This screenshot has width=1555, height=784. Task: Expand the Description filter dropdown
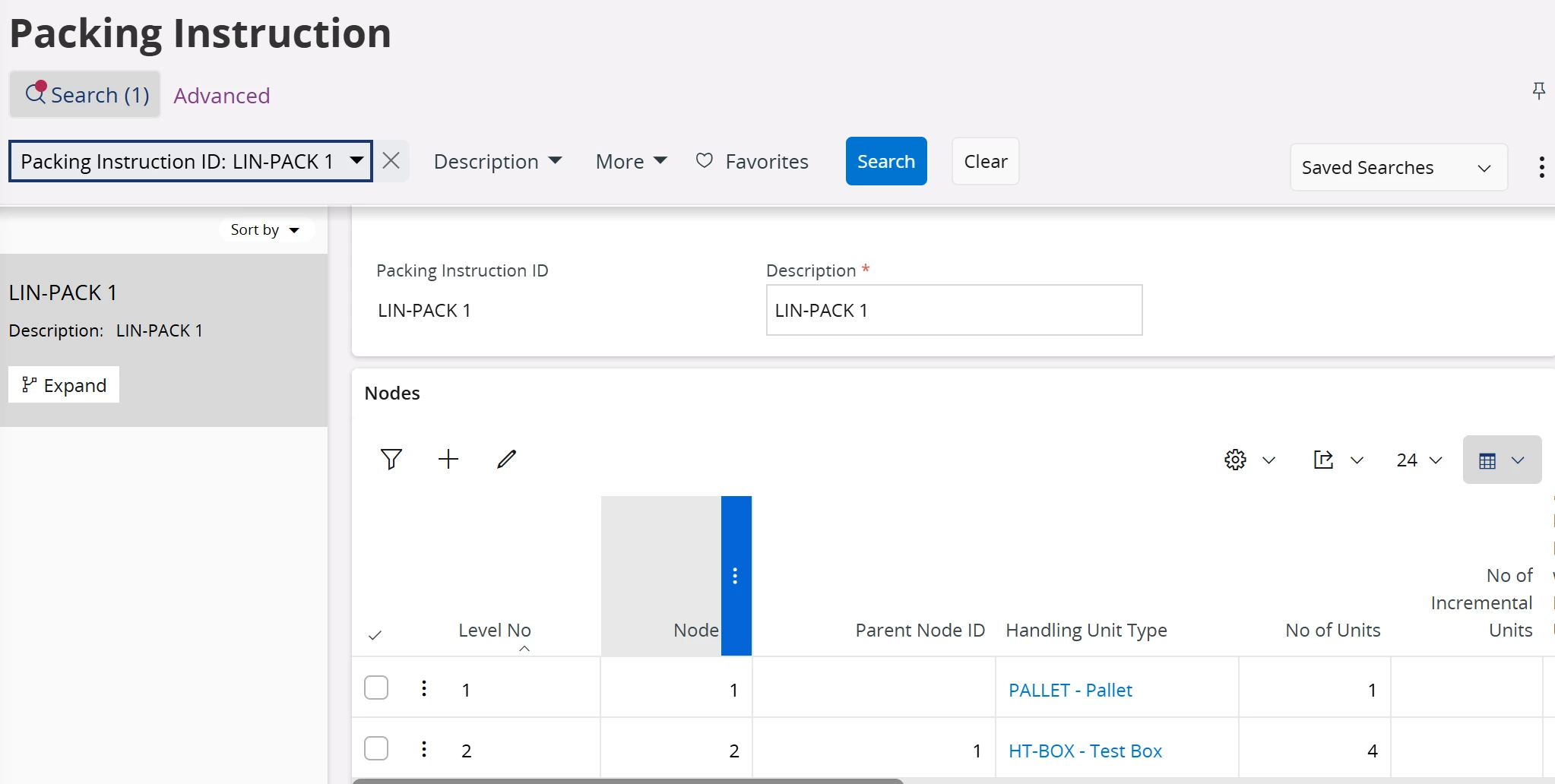(x=497, y=161)
